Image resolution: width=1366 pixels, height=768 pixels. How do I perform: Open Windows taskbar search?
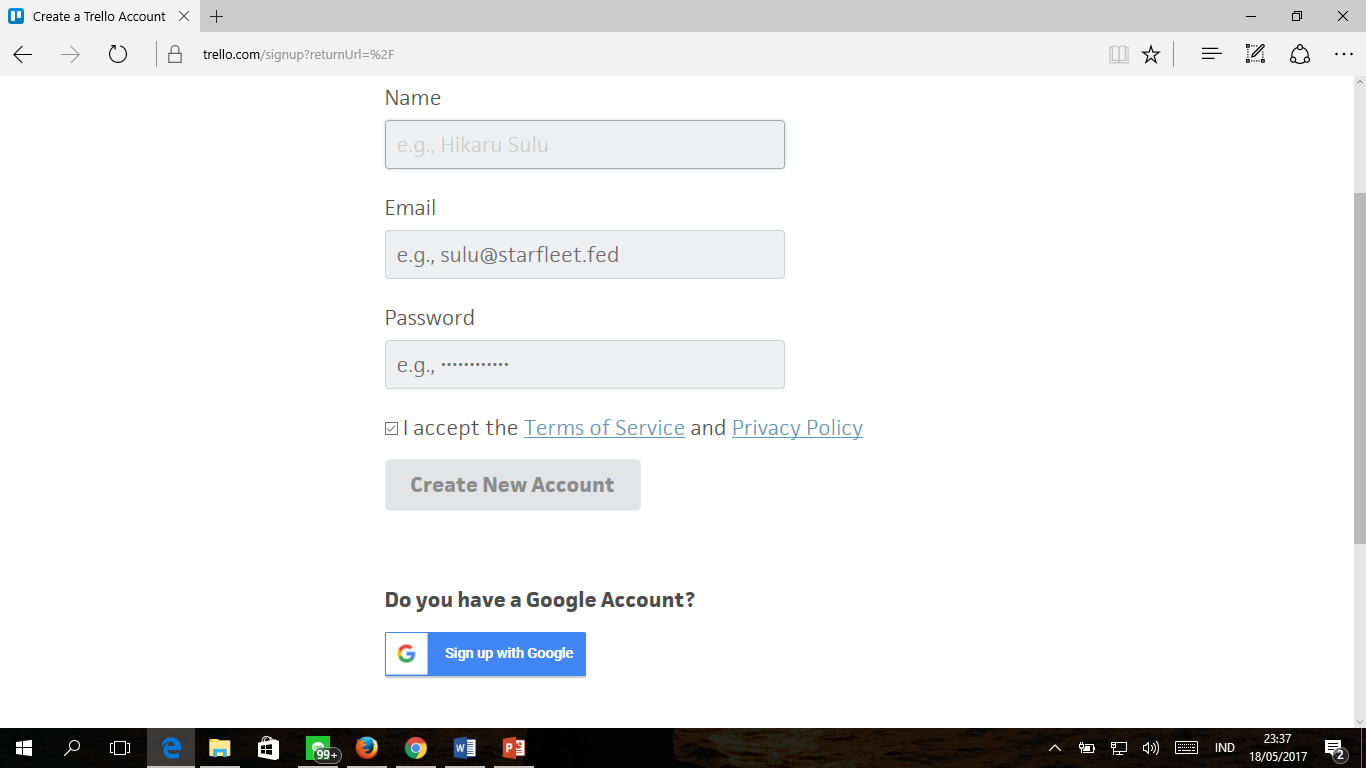point(72,748)
